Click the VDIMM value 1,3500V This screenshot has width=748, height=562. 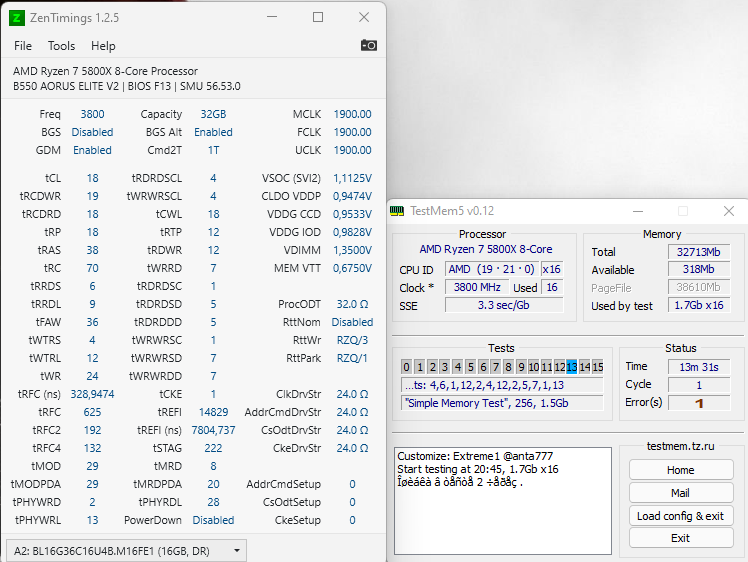(x=353, y=250)
